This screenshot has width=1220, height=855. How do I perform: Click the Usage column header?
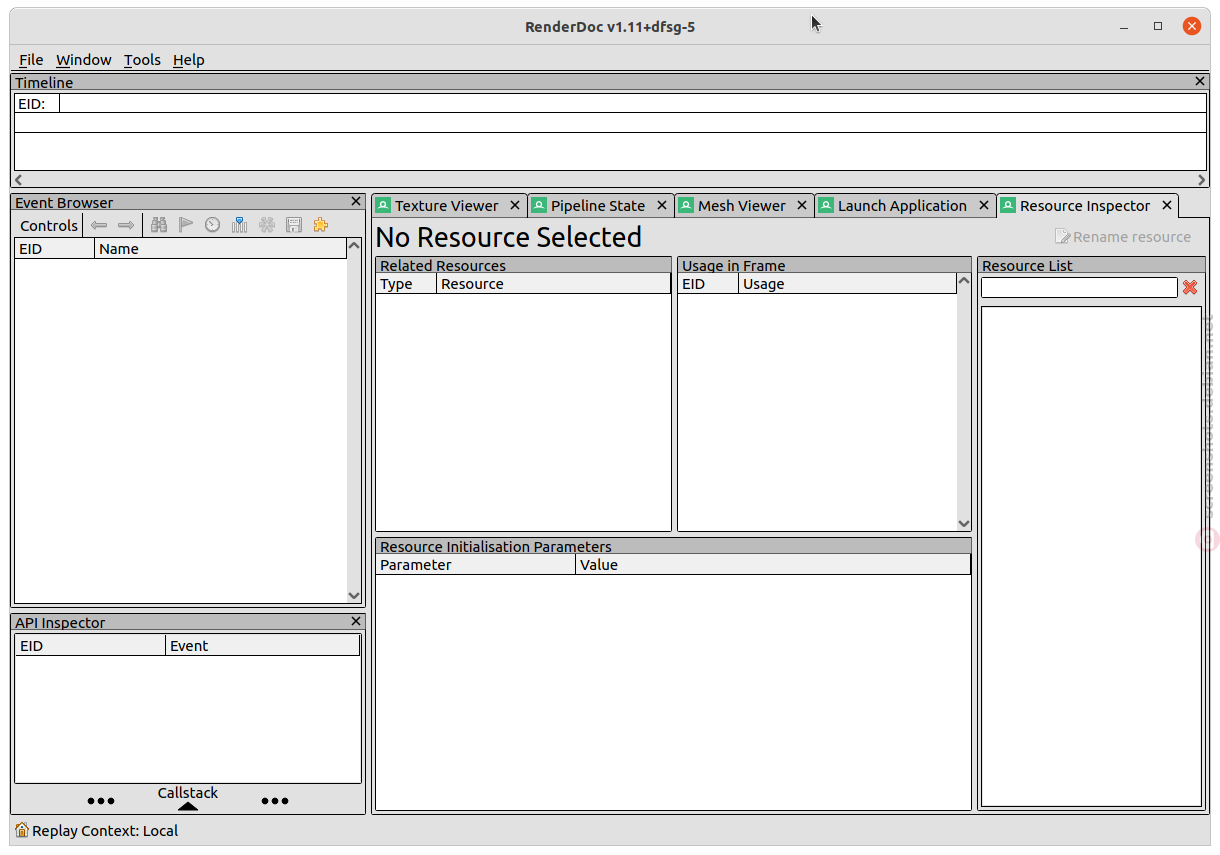[x=848, y=284]
